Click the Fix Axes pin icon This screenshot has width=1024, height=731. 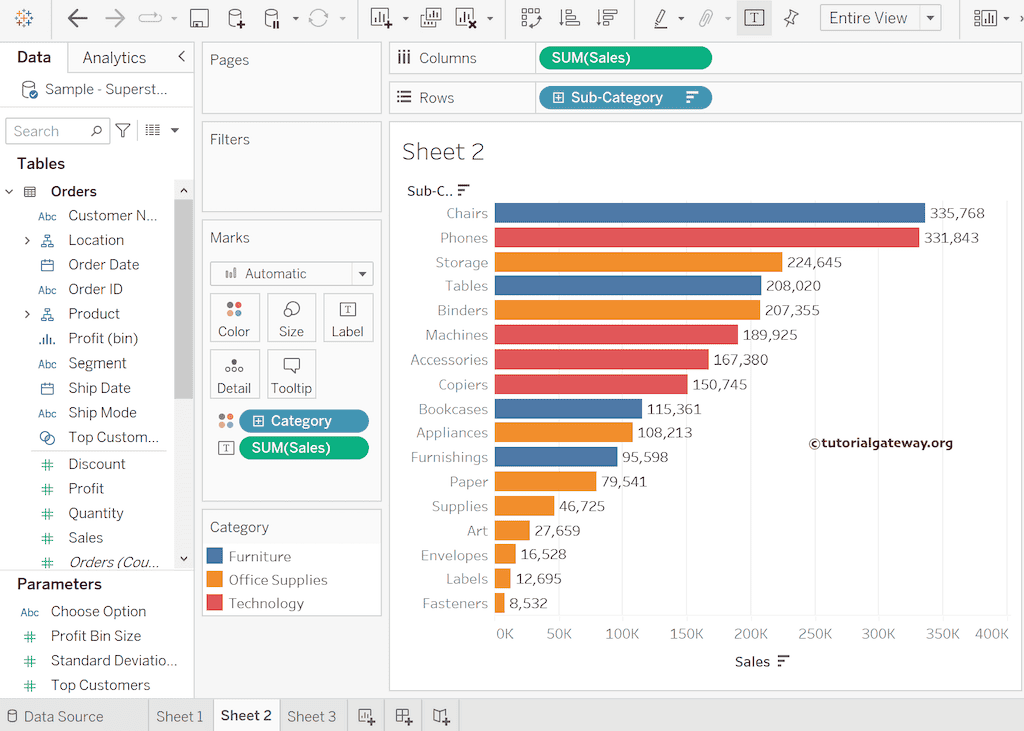coord(791,18)
